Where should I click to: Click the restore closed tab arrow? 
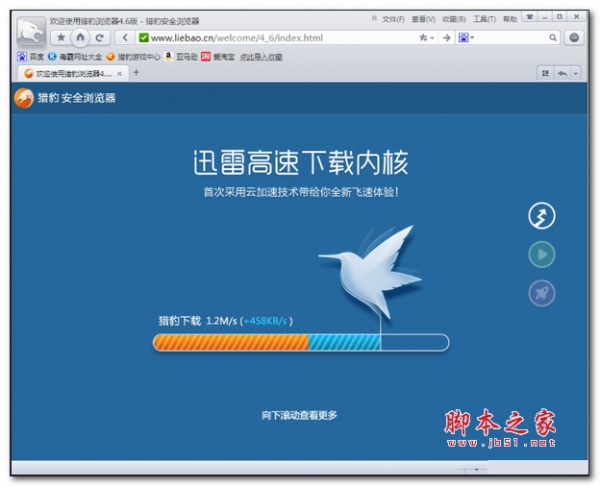[562, 73]
